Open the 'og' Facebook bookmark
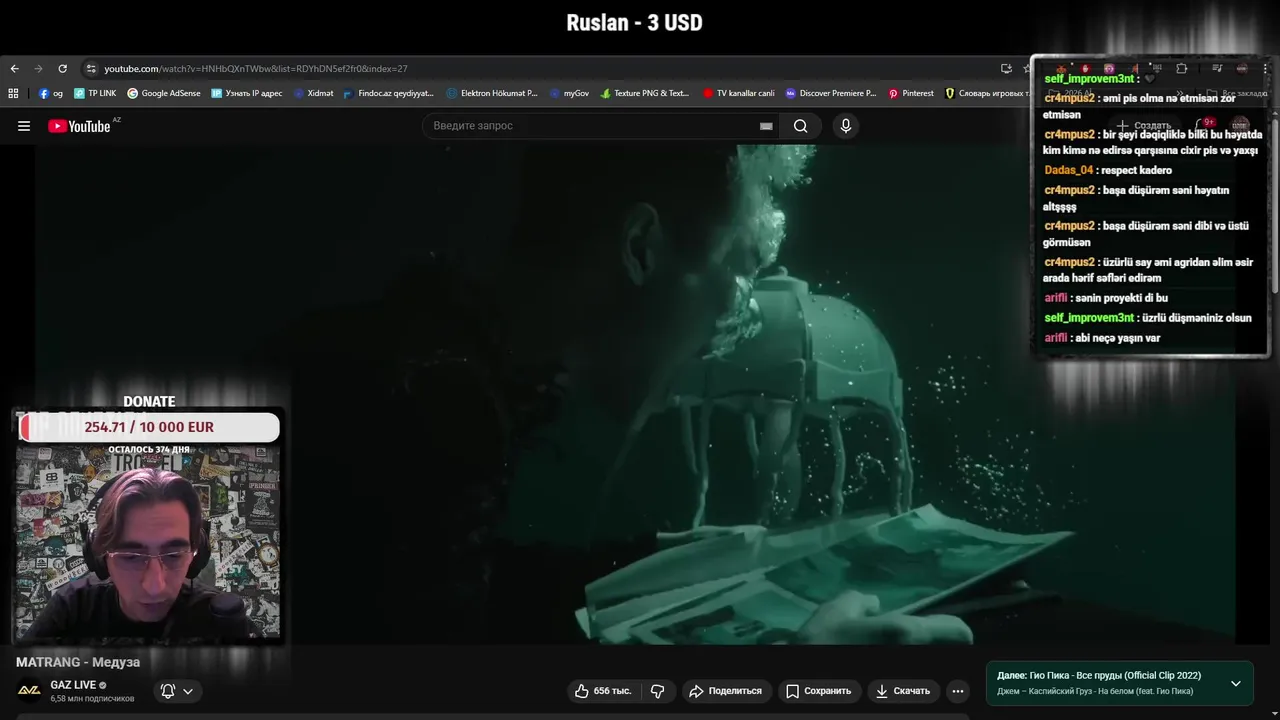This screenshot has width=1280, height=720. click(x=51, y=93)
